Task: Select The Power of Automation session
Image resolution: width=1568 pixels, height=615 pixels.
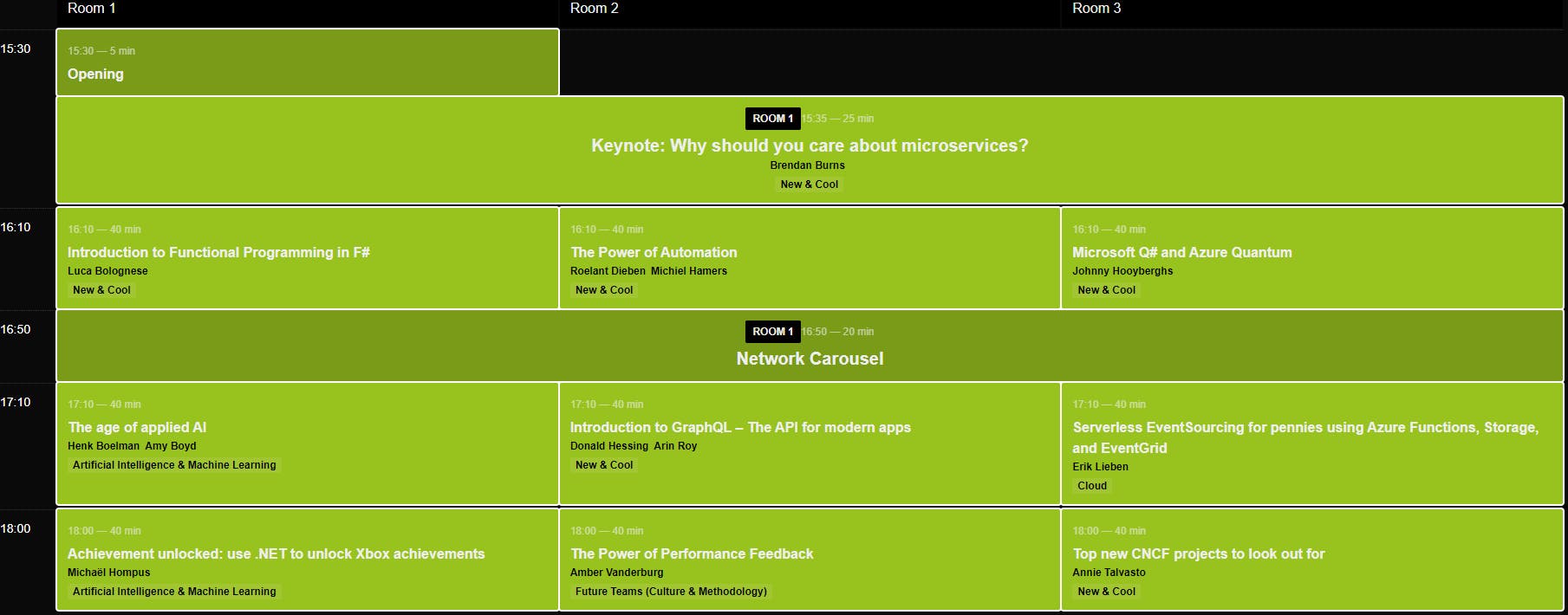Action: (x=654, y=252)
